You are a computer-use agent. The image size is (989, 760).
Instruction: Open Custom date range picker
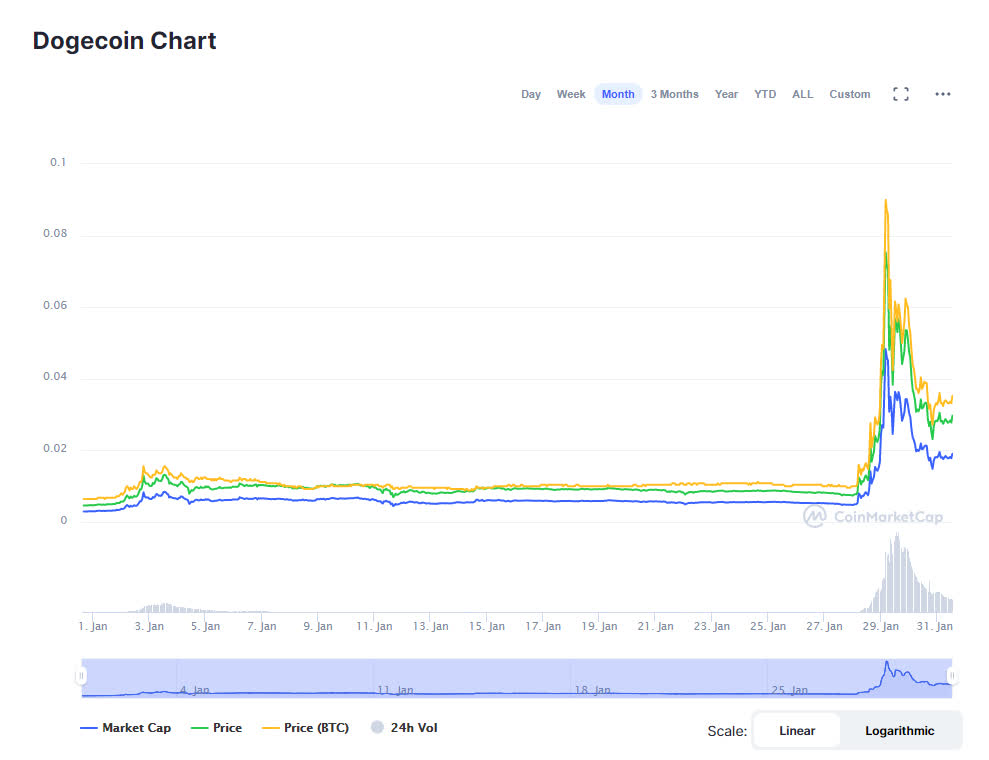[x=849, y=94]
